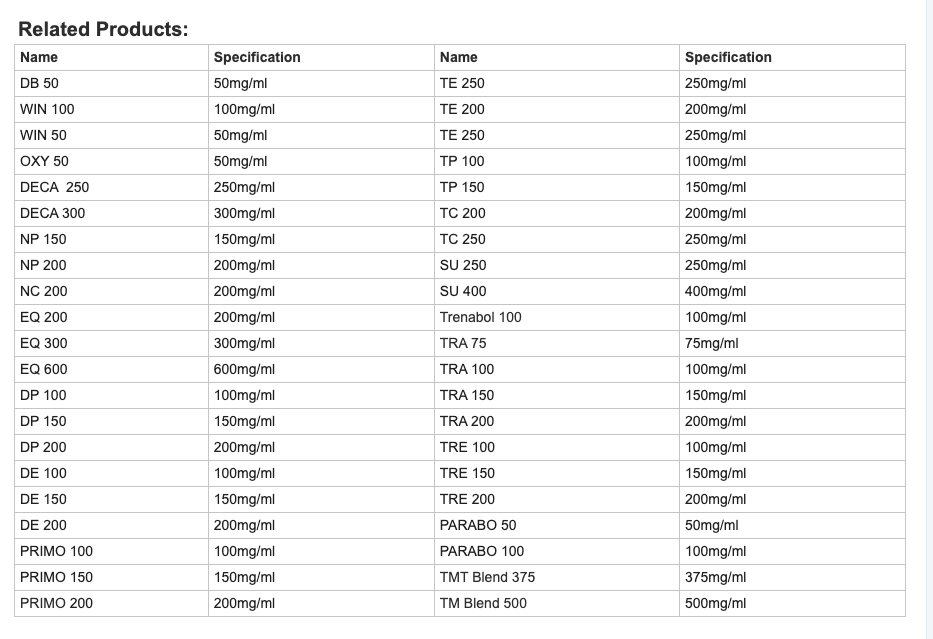Click the DP 150 name cell
933x639 pixels.
point(43,421)
